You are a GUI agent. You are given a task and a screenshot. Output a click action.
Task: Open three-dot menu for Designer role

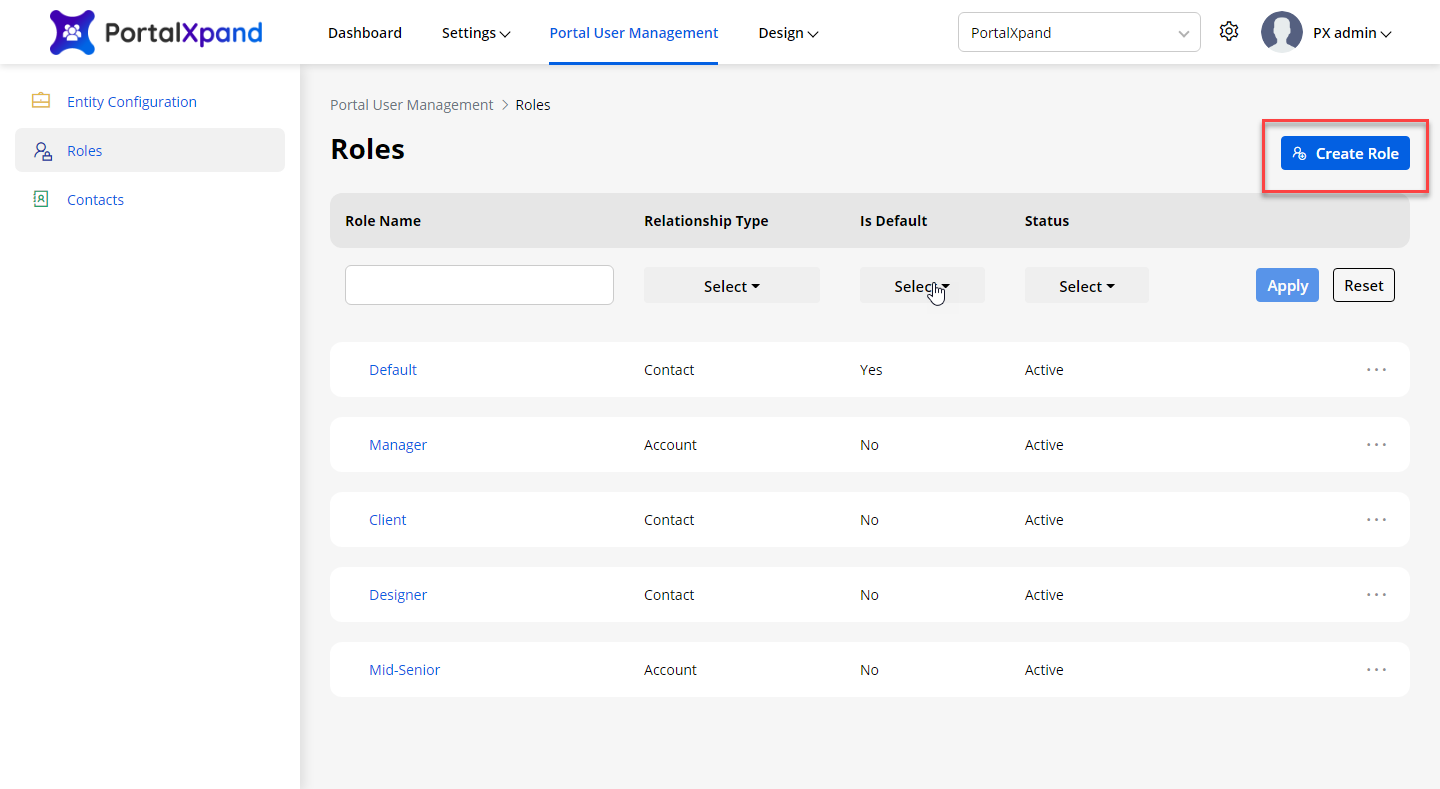(x=1376, y=594)
